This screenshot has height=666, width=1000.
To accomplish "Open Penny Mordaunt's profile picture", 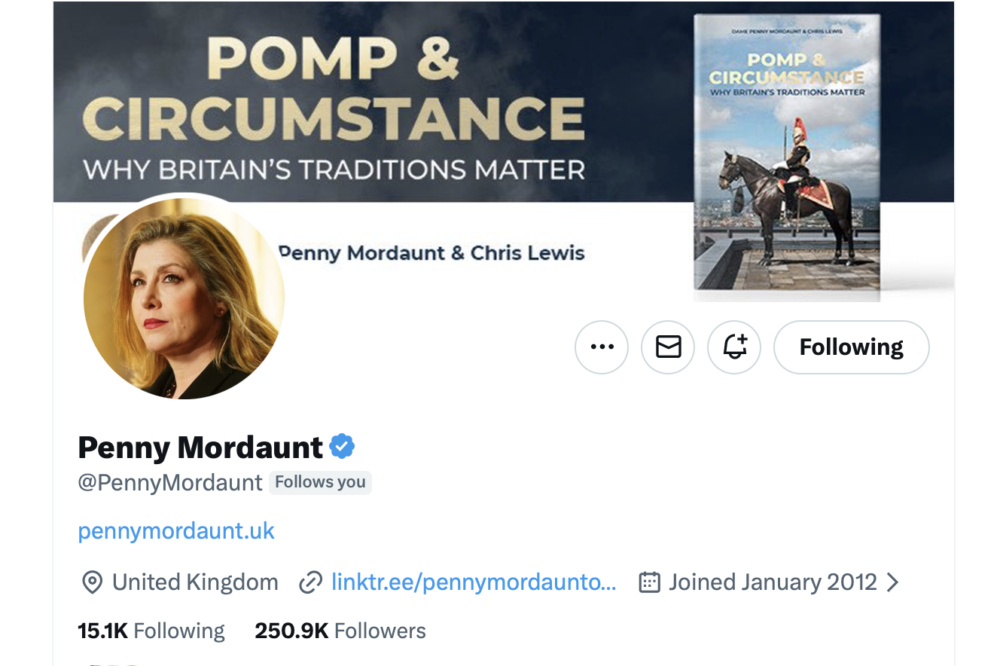I will pyautogui.click(x=184, y=297).
